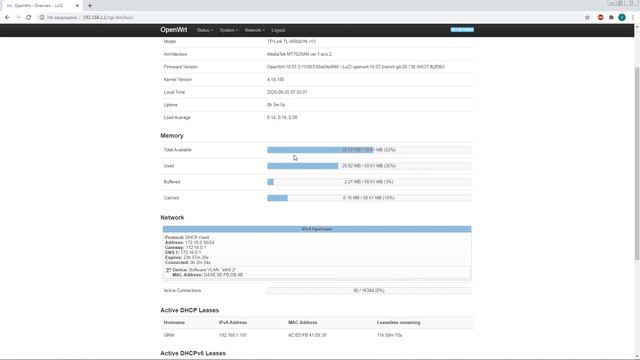Screen dimensions: 640x360
Task: Click the DHCP lease IP 192.168.1.161
Action: [233, 335]
